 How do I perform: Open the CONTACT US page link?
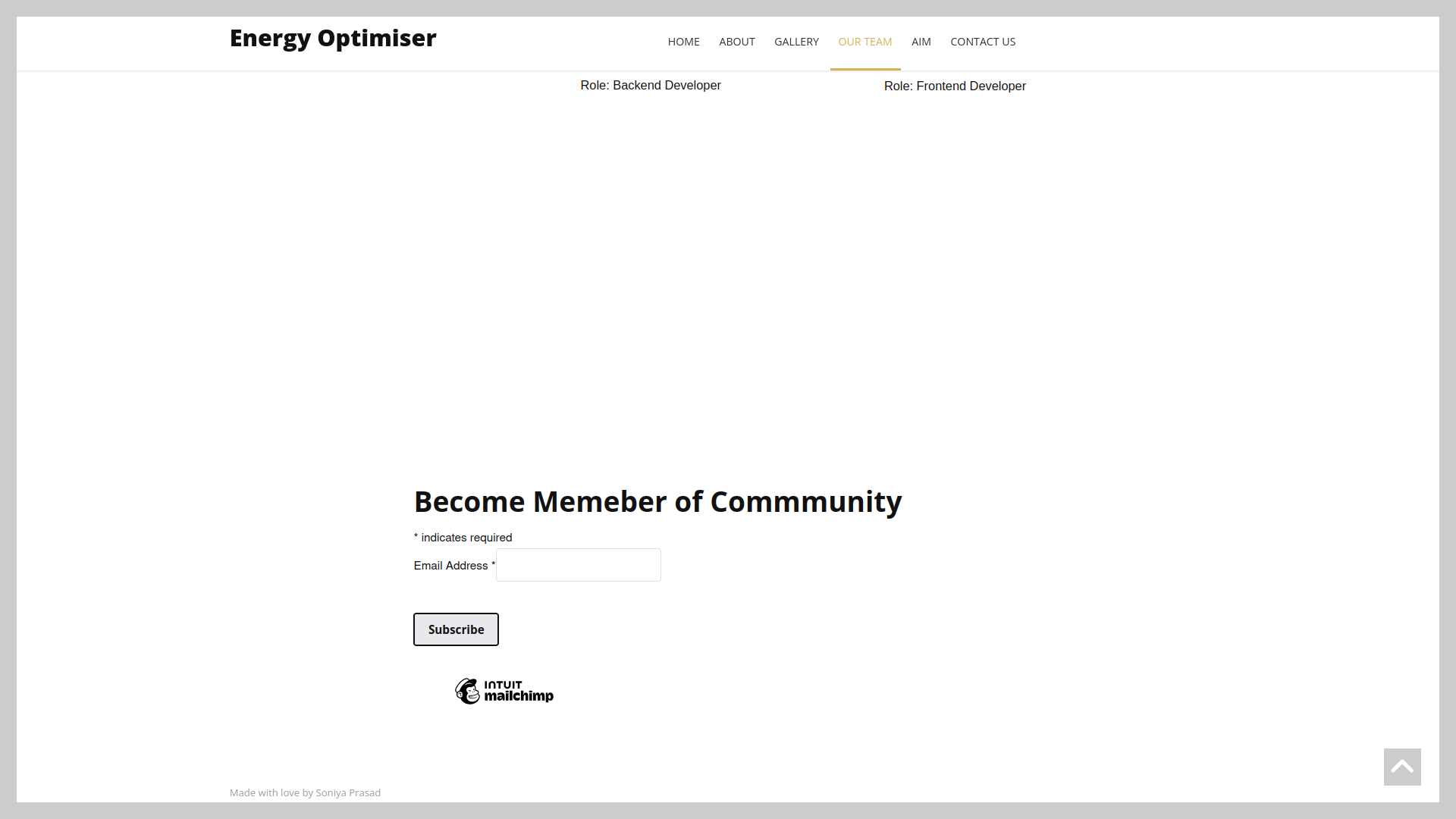[982, 42]
